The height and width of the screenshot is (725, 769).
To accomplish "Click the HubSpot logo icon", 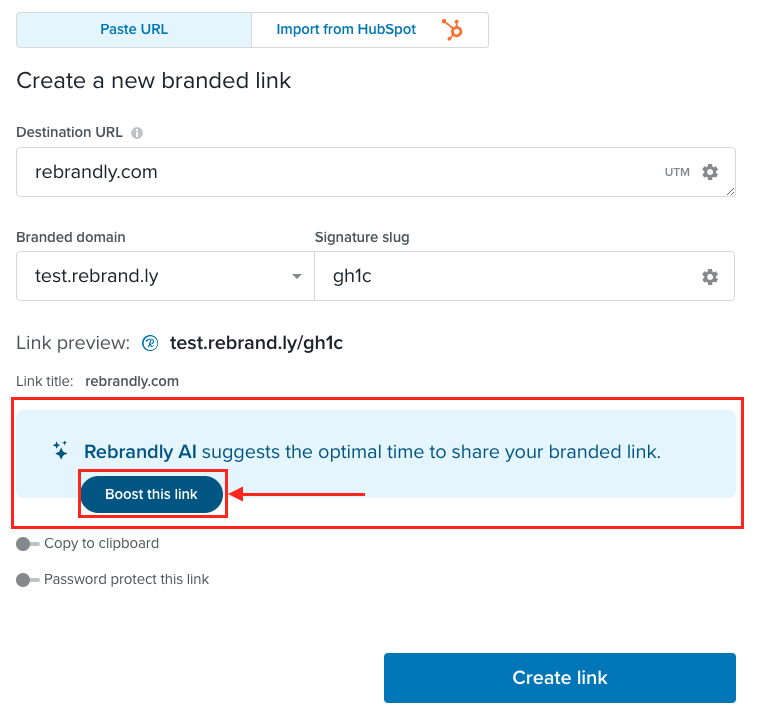I will click(x=452, y=29).
